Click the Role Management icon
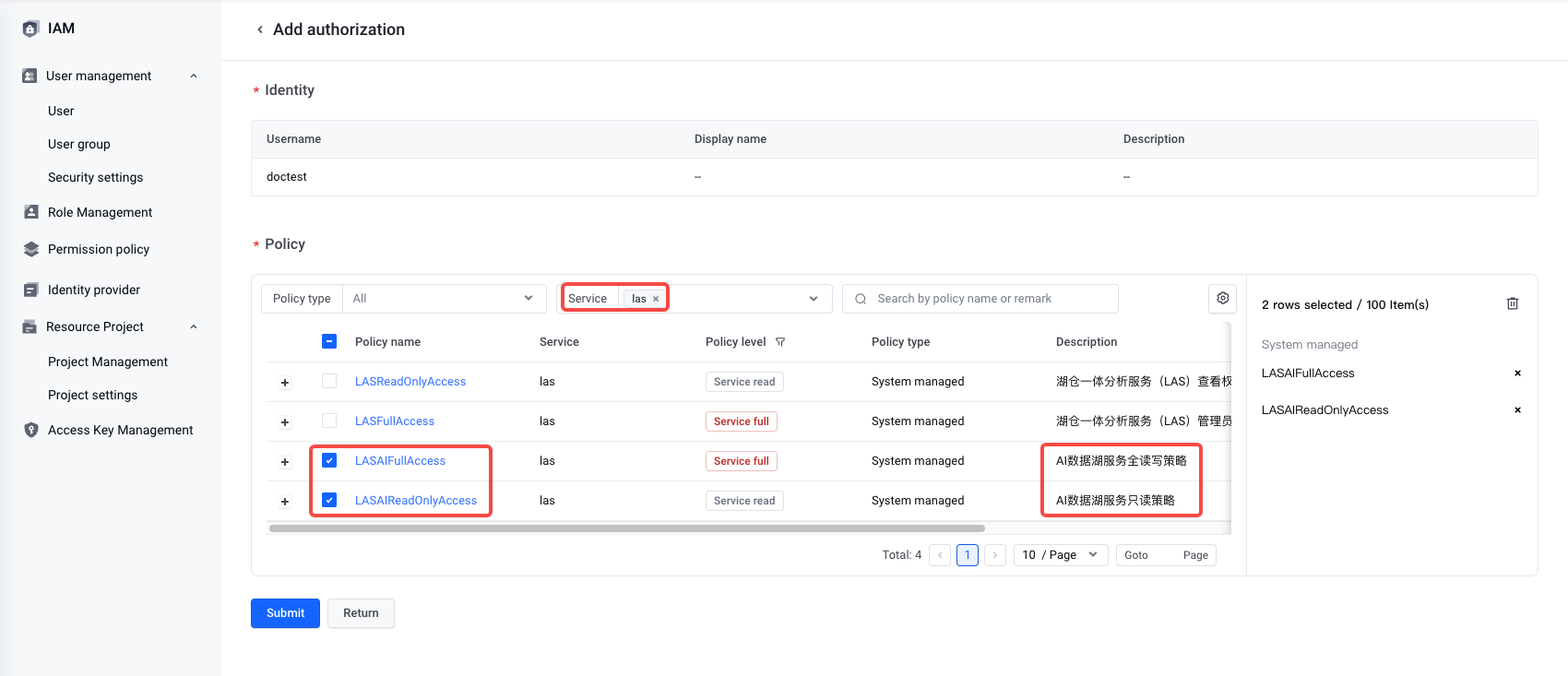1568x676 pixels. [x=31, y=212]
